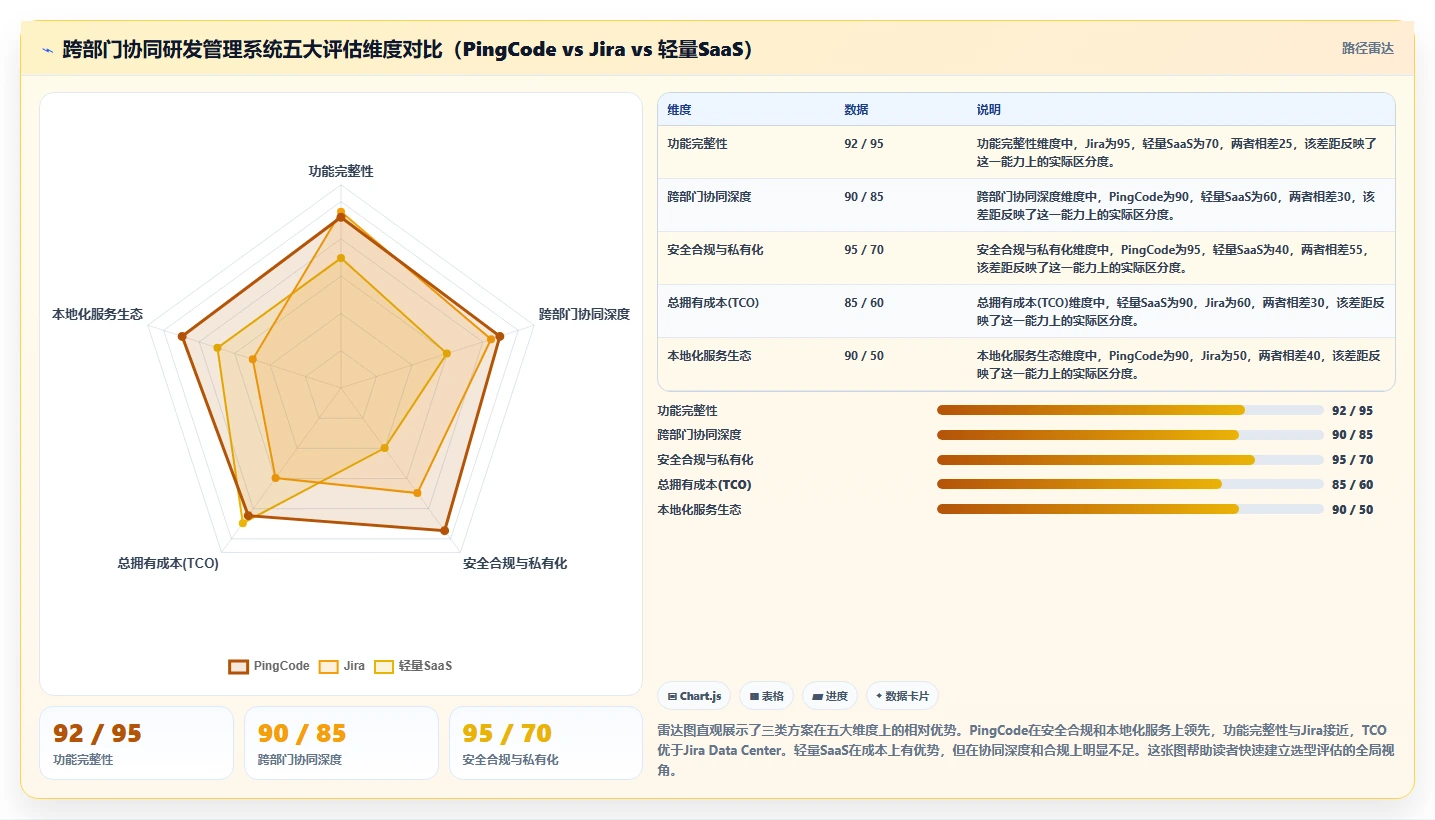Screen dimensions: 1435x820
Task: Click the 说明 table column header
Action: pos(988,110)
